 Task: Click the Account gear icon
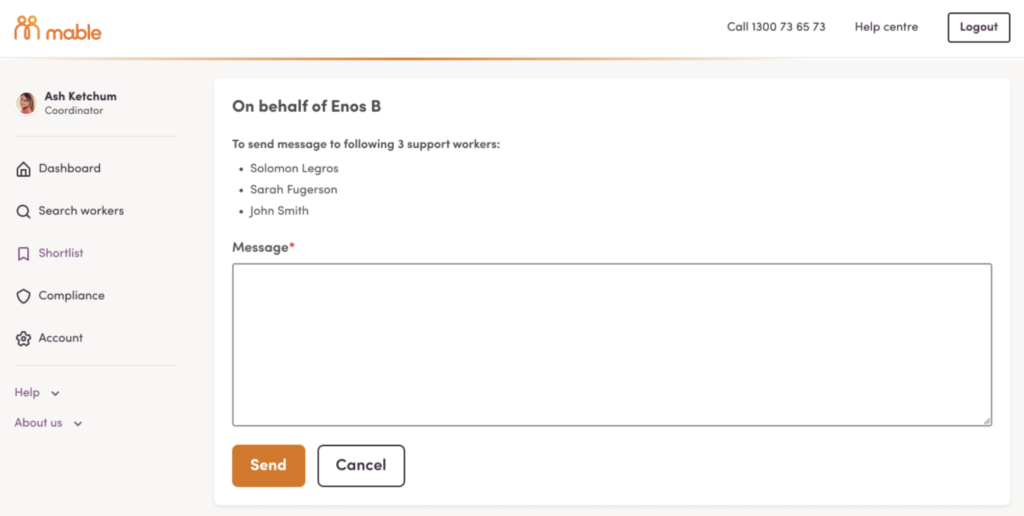click(24, 338)
